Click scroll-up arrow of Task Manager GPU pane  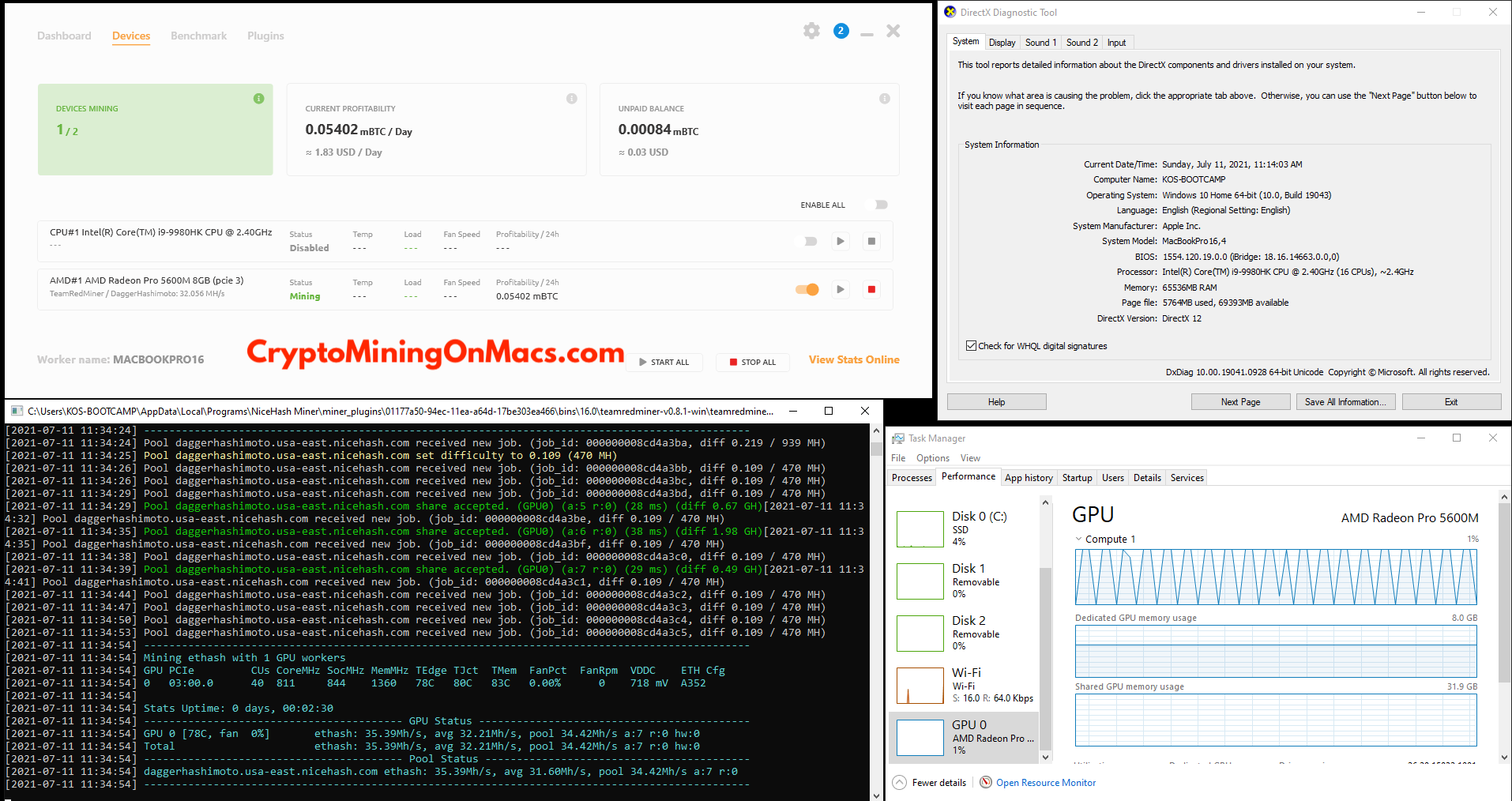[x=1504, y=497]
